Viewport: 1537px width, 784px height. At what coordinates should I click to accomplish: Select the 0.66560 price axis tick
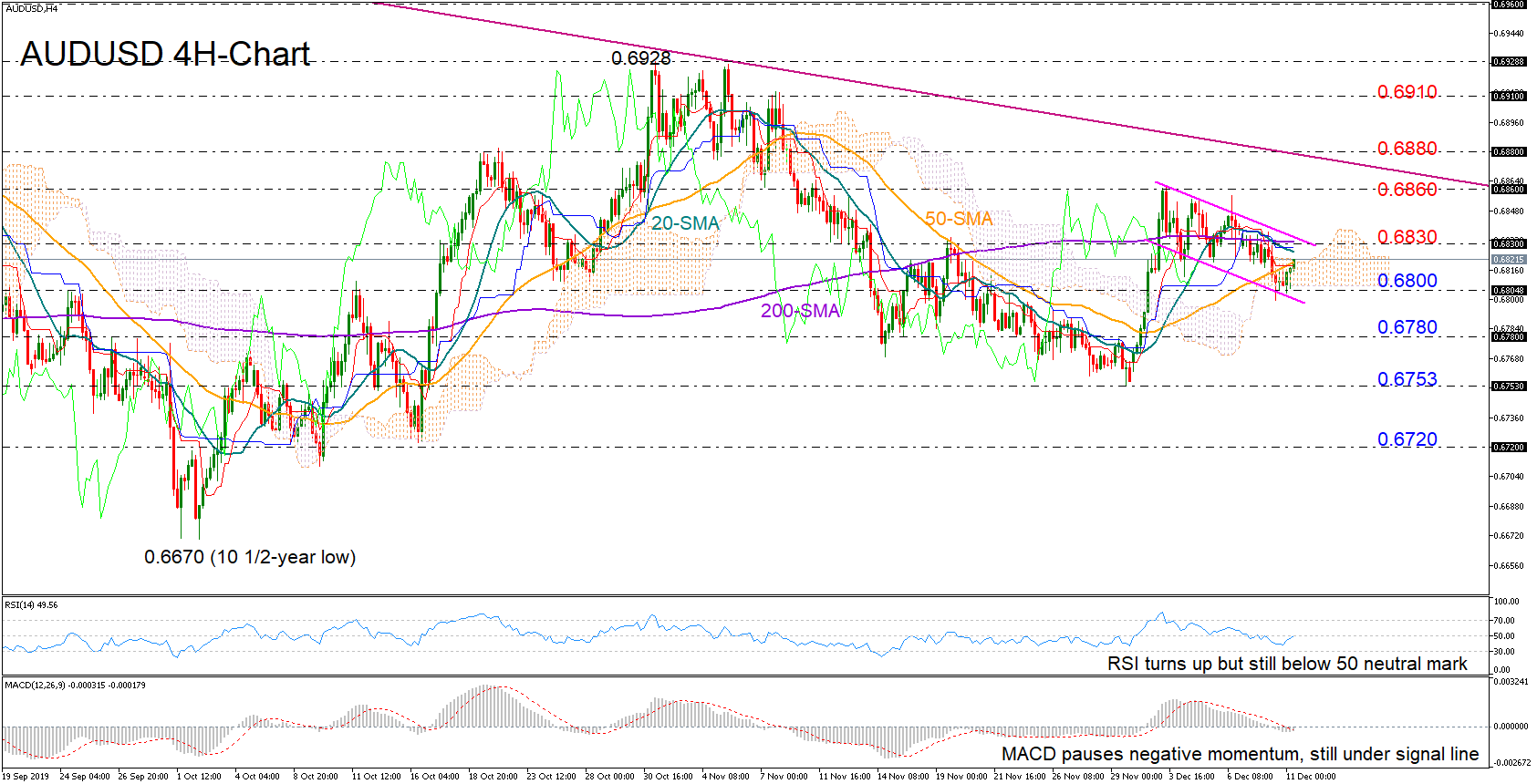coord(1509,566)
